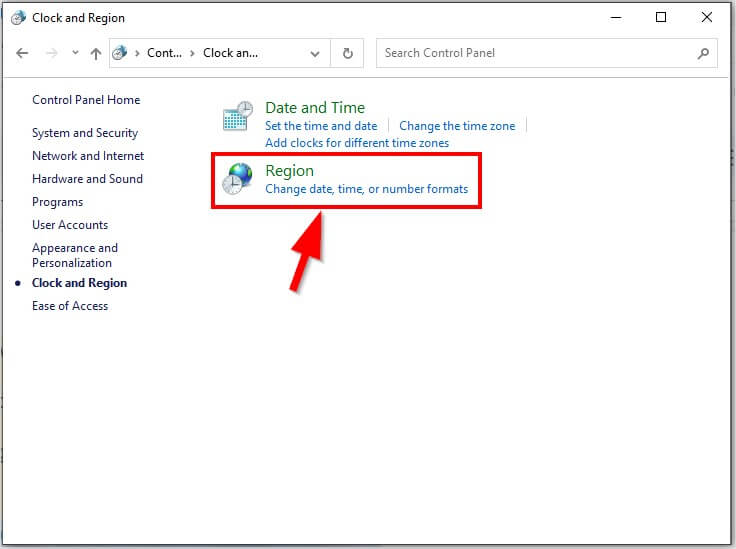Open System and Security category
Screen dimensions: 736x549
pyautogui.click(x=85, y=133)
